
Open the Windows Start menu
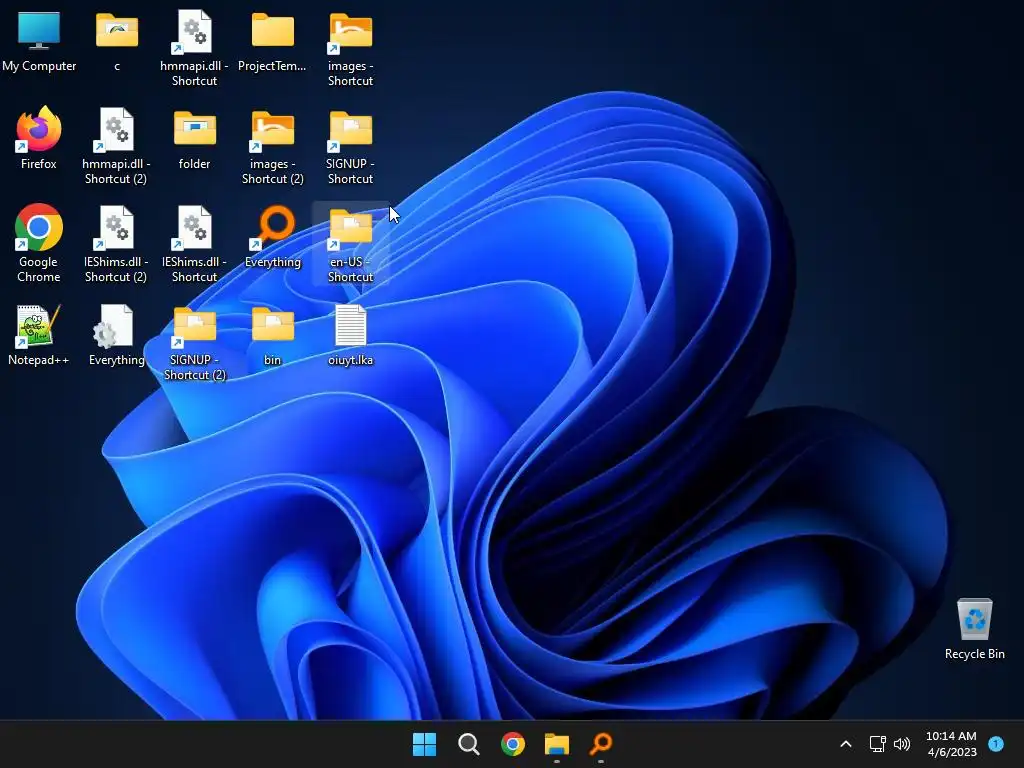click(424, 744)
